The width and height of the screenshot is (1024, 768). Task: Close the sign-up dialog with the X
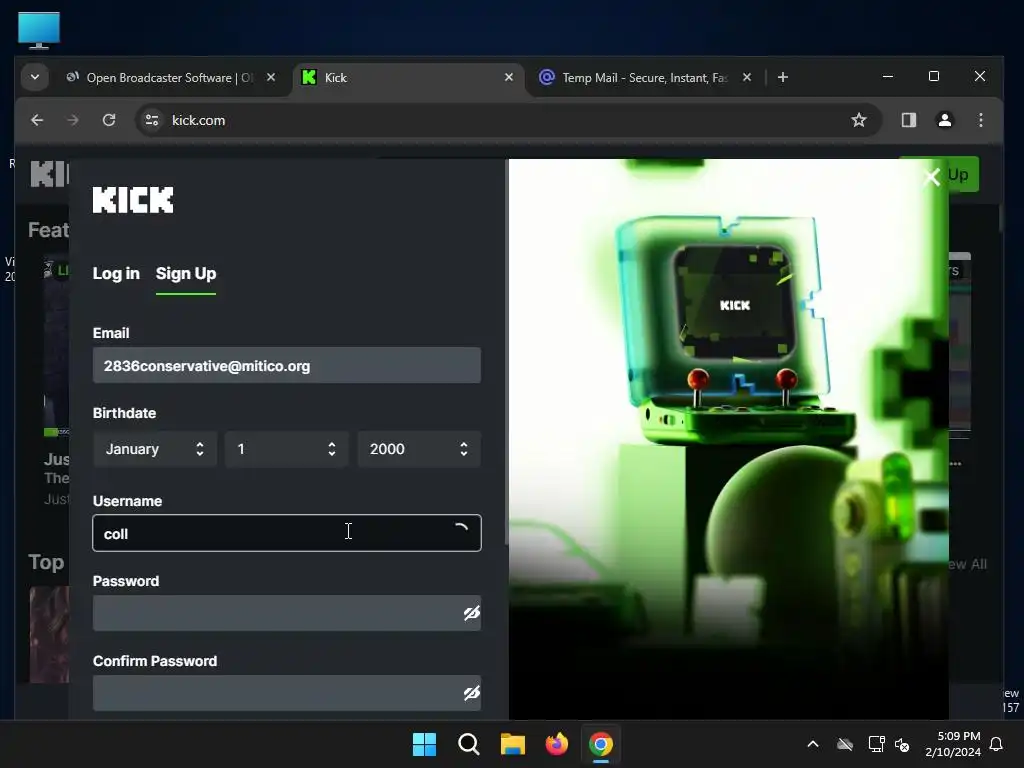click(931, 176)
